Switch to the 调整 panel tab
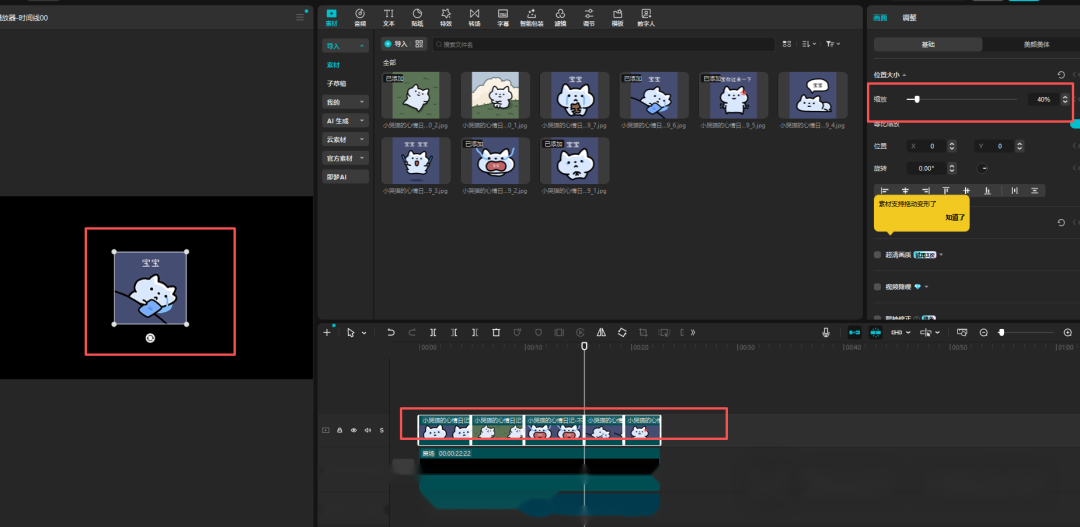This screenshot has width=1080, height=527. pyautogui.click(x=909, y=18)
